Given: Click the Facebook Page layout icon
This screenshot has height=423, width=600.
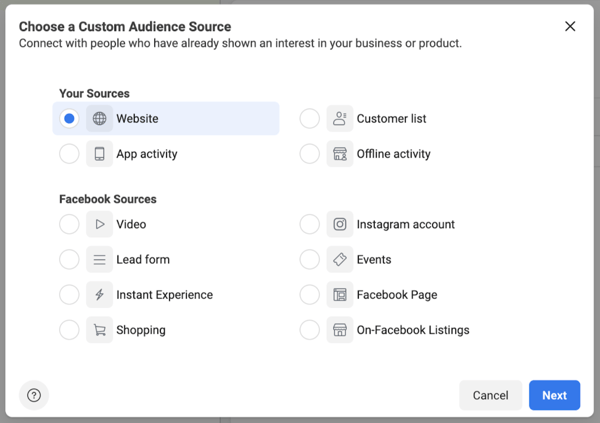Looking at the screenshot, I should click(x=340, y=295).
